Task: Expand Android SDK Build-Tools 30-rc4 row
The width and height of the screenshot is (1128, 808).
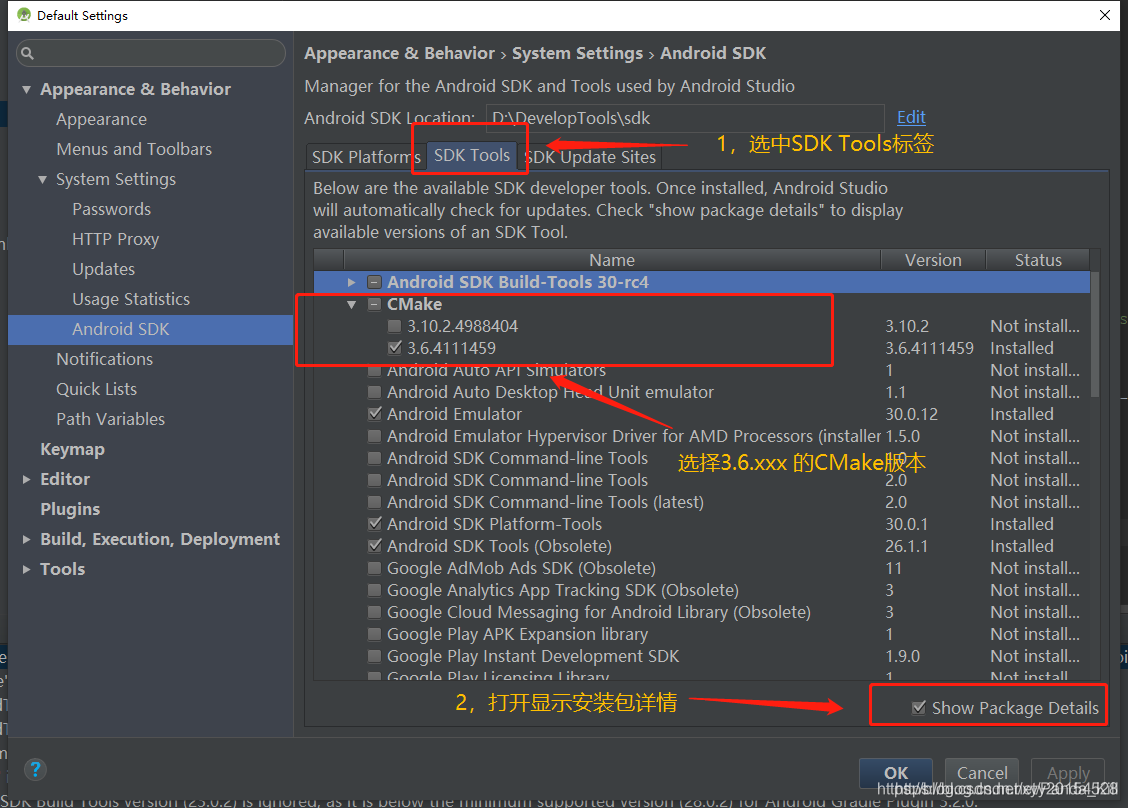Action: coord(352,282)
